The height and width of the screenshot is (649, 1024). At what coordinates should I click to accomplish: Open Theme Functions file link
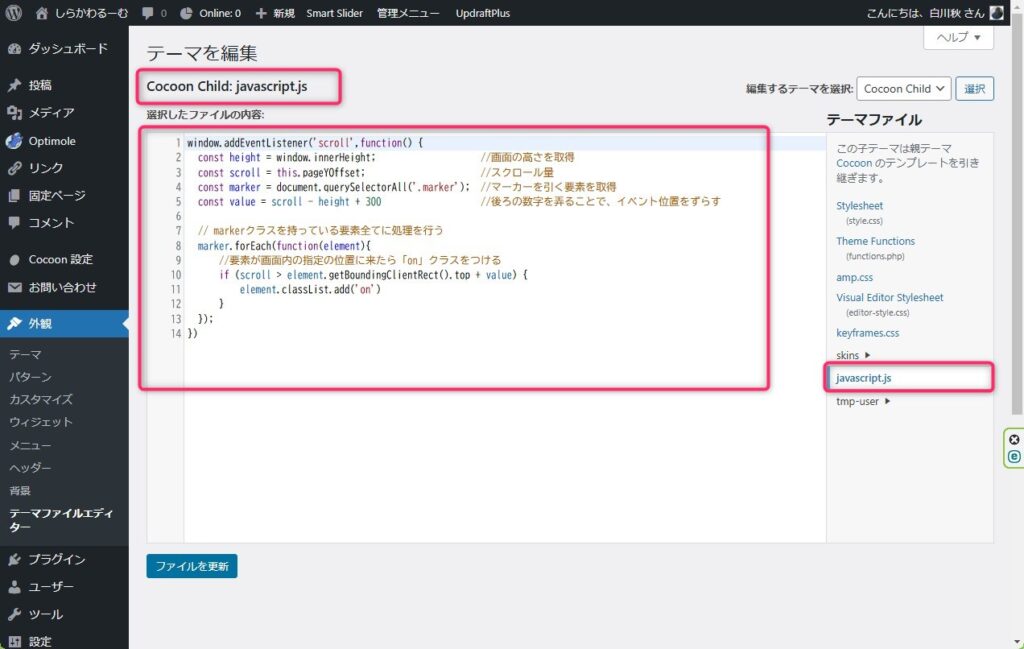pyautogui.click(x=875, y=241)
